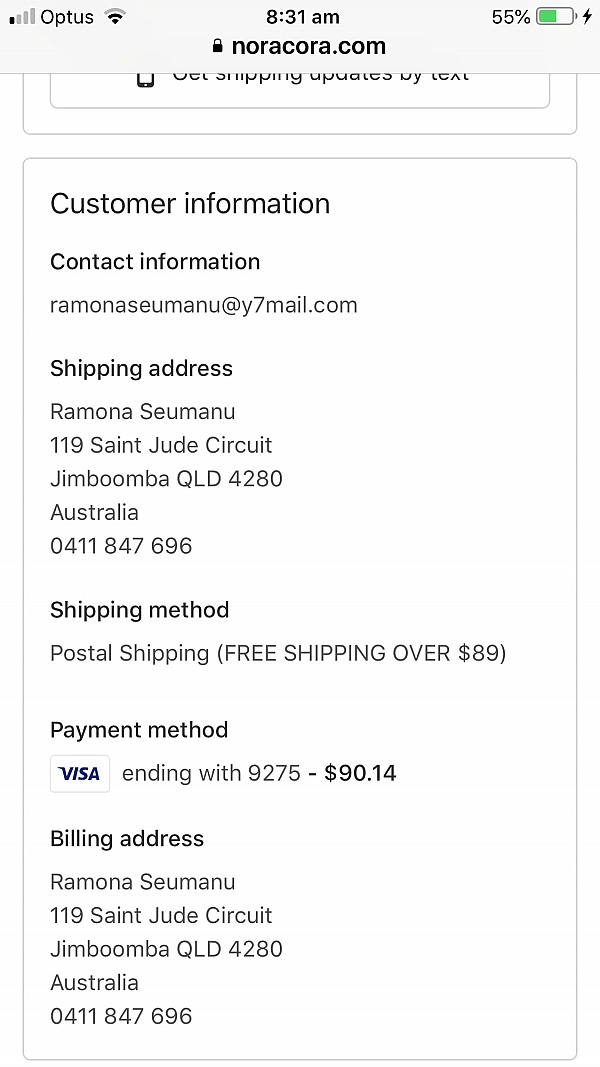Tap the Customer information heading

click(190, 203)
